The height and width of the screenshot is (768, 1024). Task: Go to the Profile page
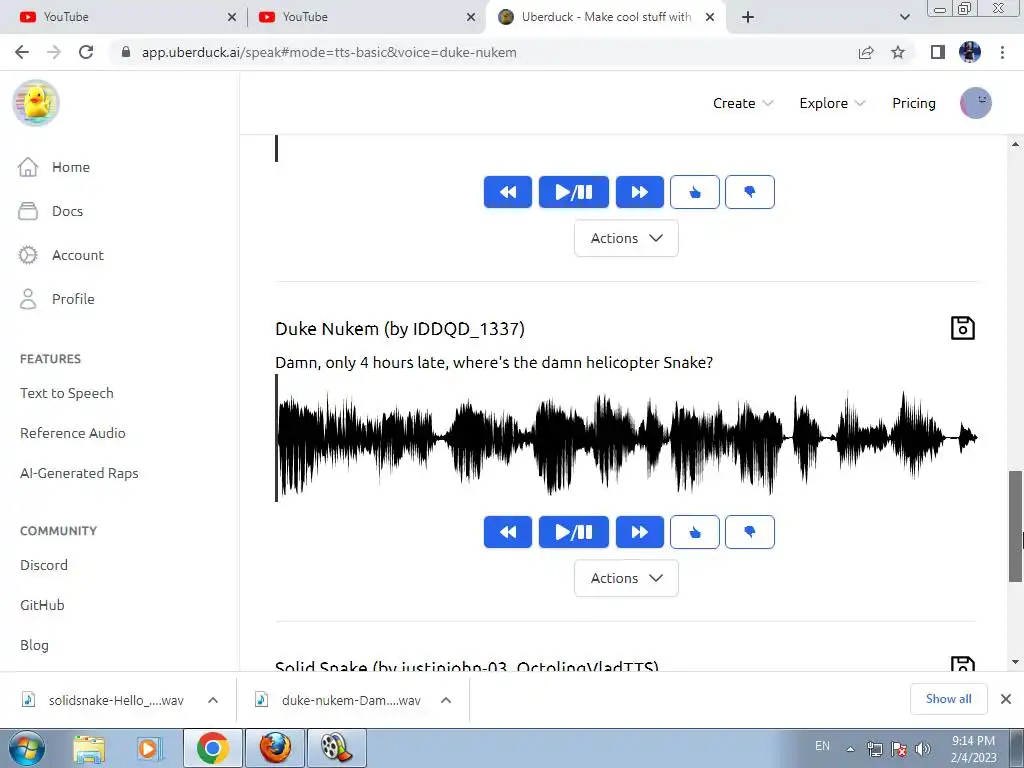pos(56,299)
